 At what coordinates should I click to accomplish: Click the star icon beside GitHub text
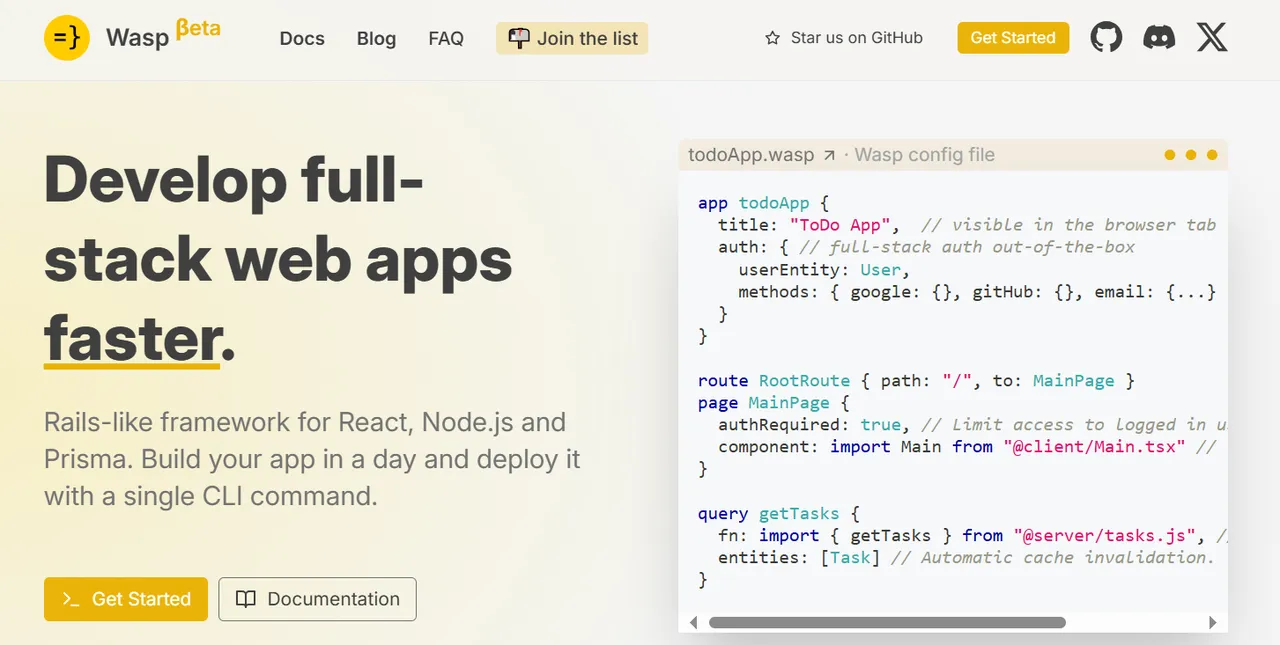[x=772, y=38]
